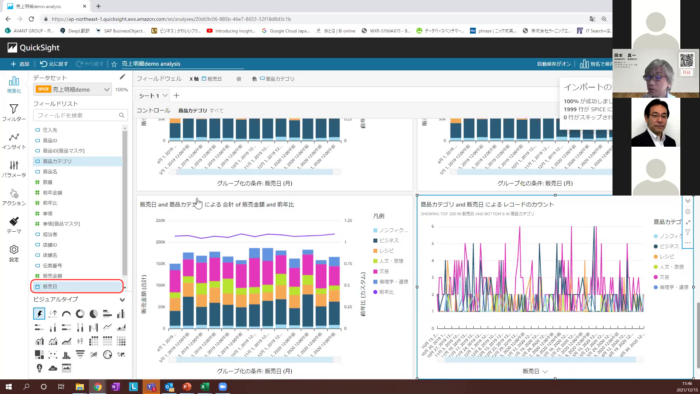The image size is (700, 394).
Task: Select the シート1 sheet tab
Action: coord(152,95)
